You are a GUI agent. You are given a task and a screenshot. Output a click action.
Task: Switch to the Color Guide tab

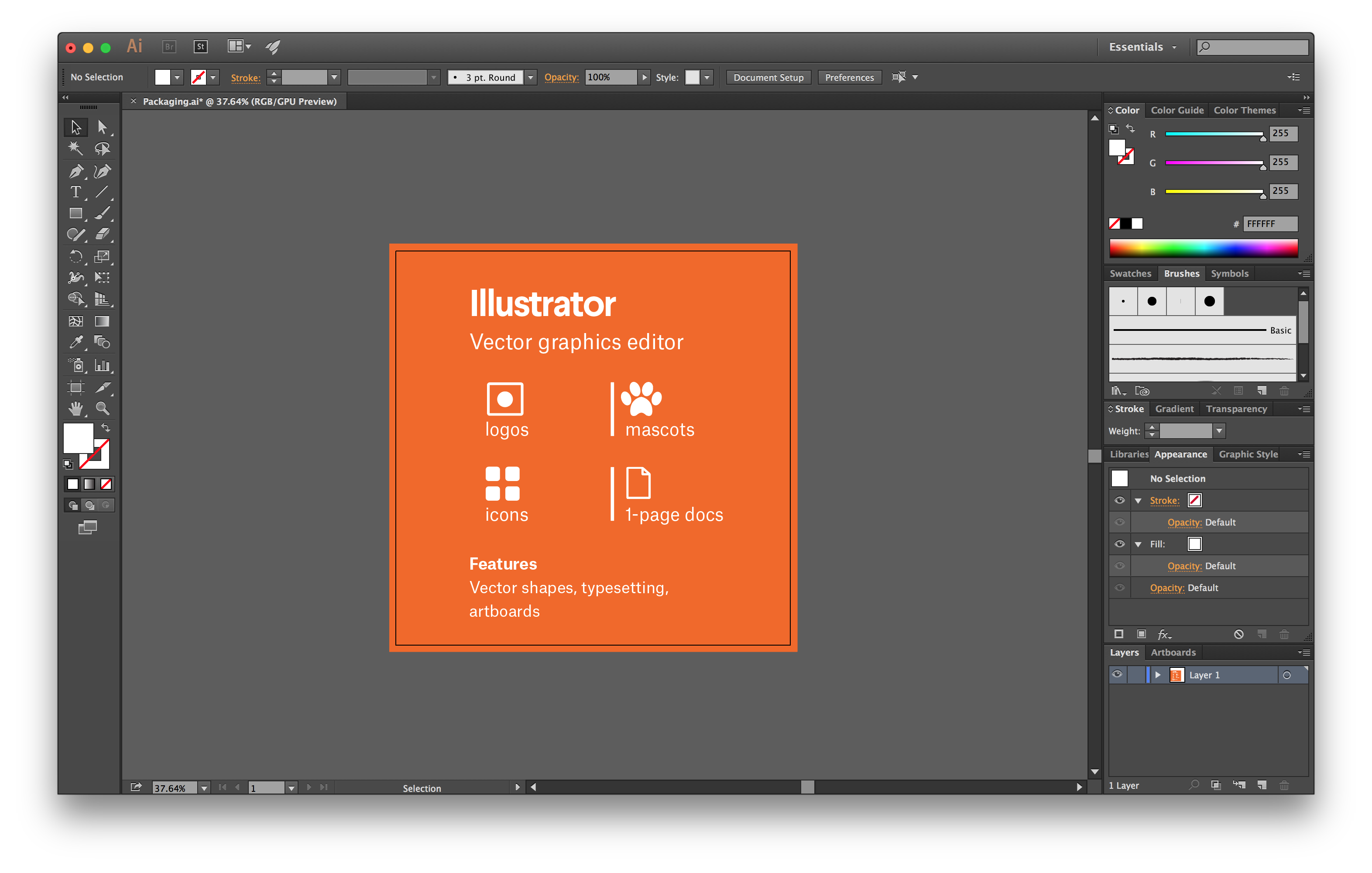[1177, 109]
